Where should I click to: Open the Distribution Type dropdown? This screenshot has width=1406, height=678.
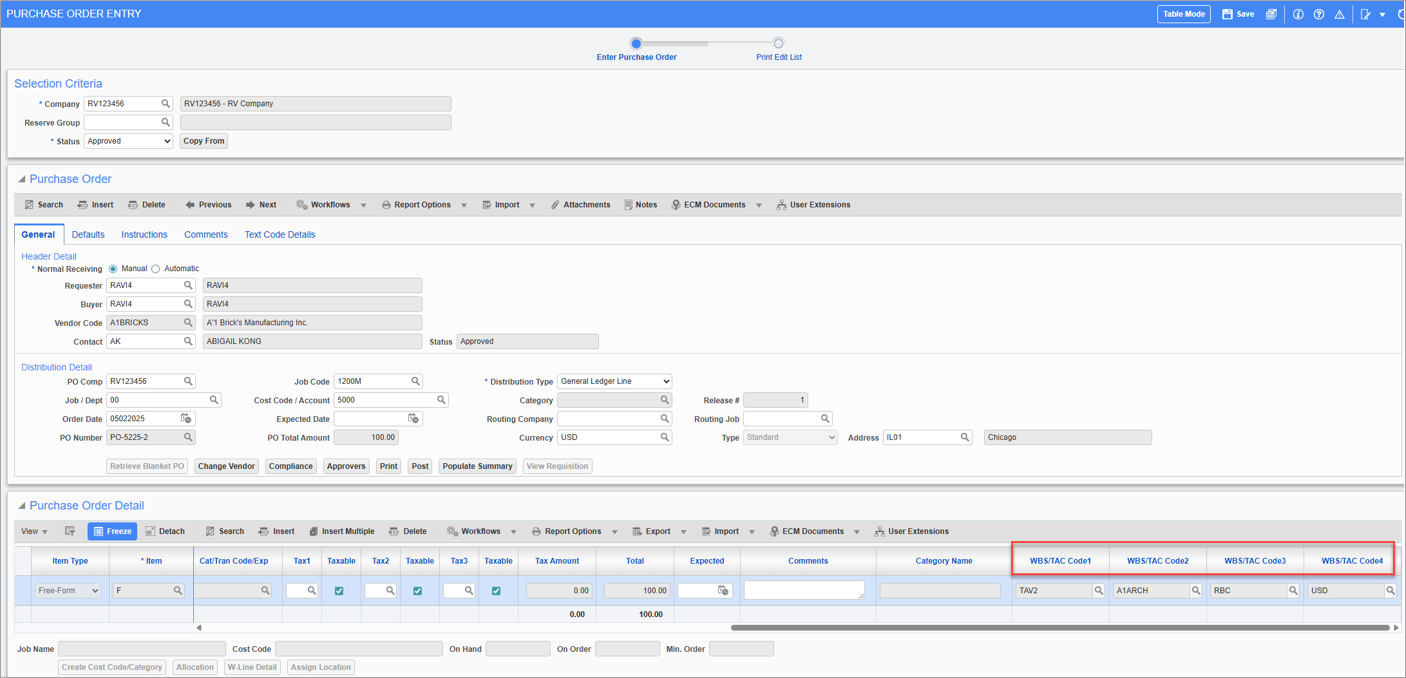(614, 381)
